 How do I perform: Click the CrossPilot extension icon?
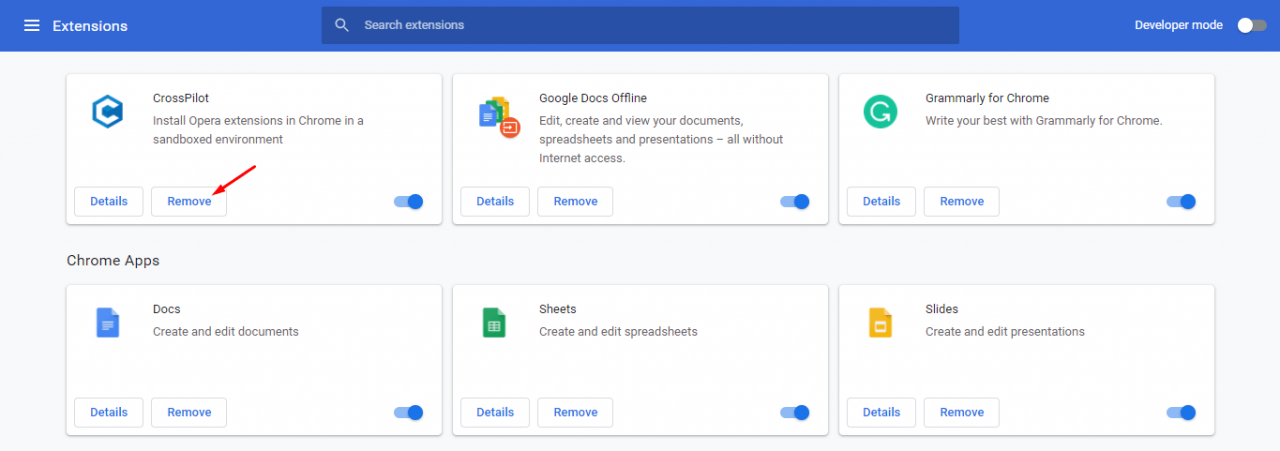tap(106, 111)
